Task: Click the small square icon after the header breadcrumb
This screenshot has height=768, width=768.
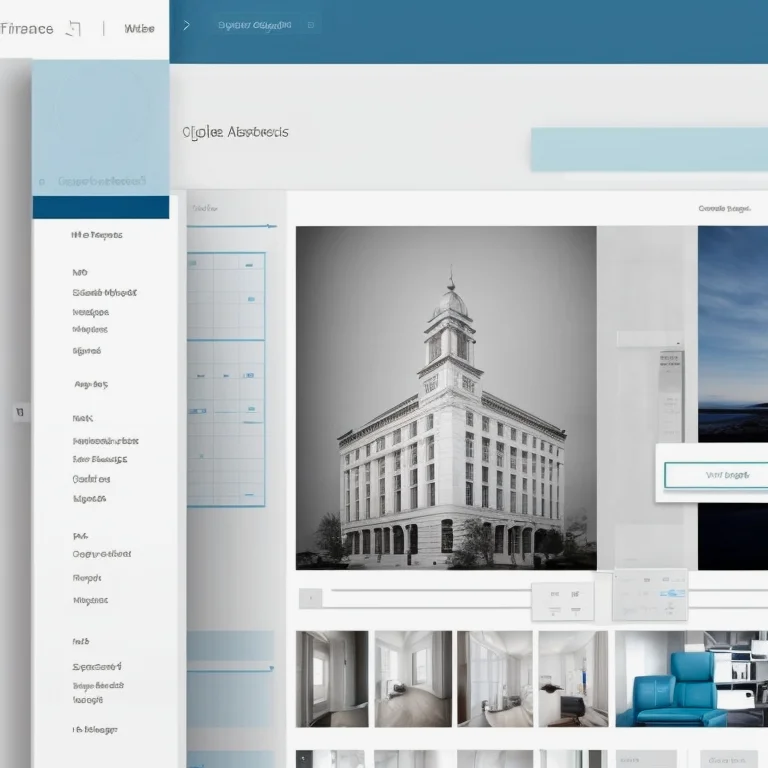Action: tap(311, 25)
